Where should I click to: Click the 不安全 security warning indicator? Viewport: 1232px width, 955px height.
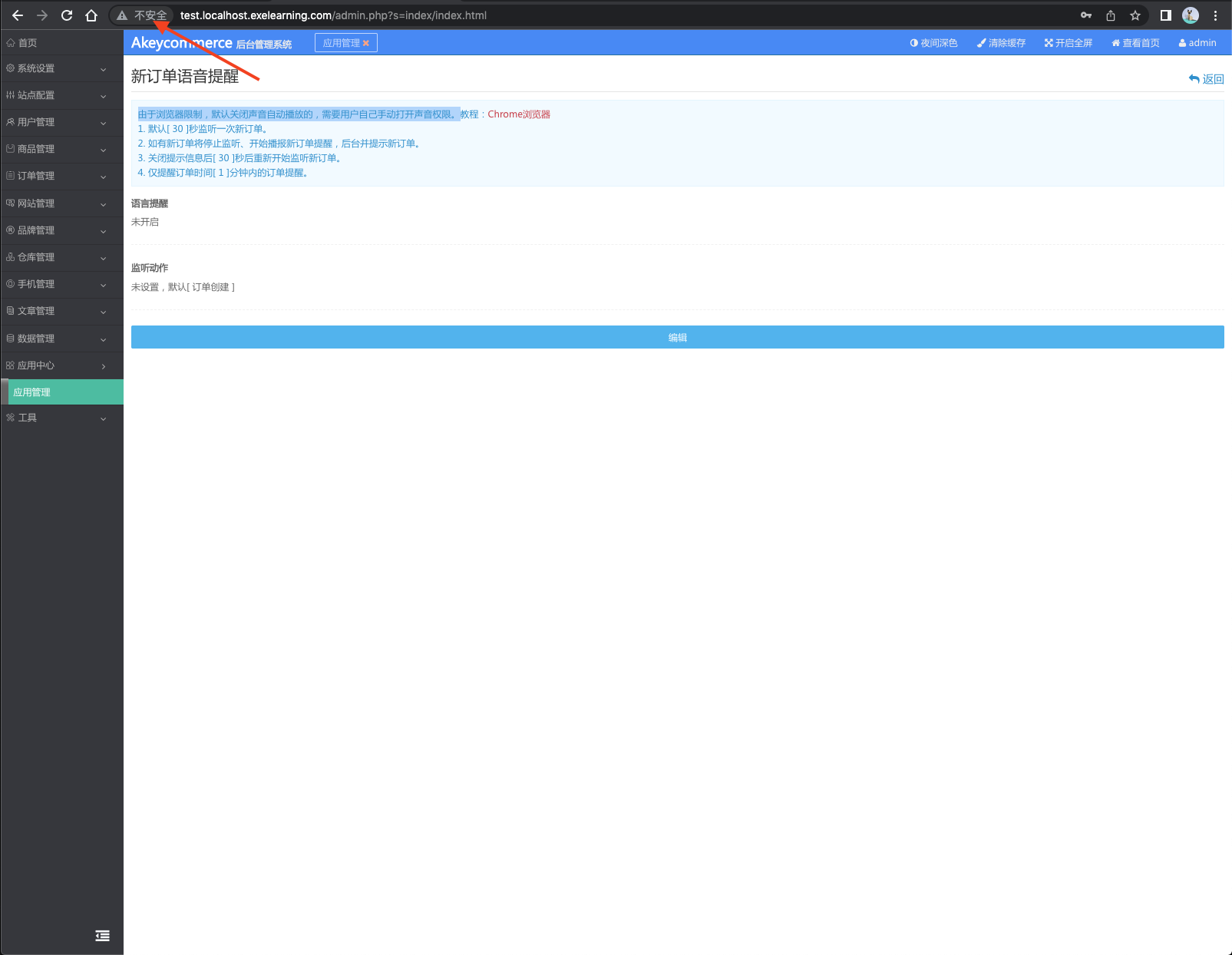coord(142,15)
